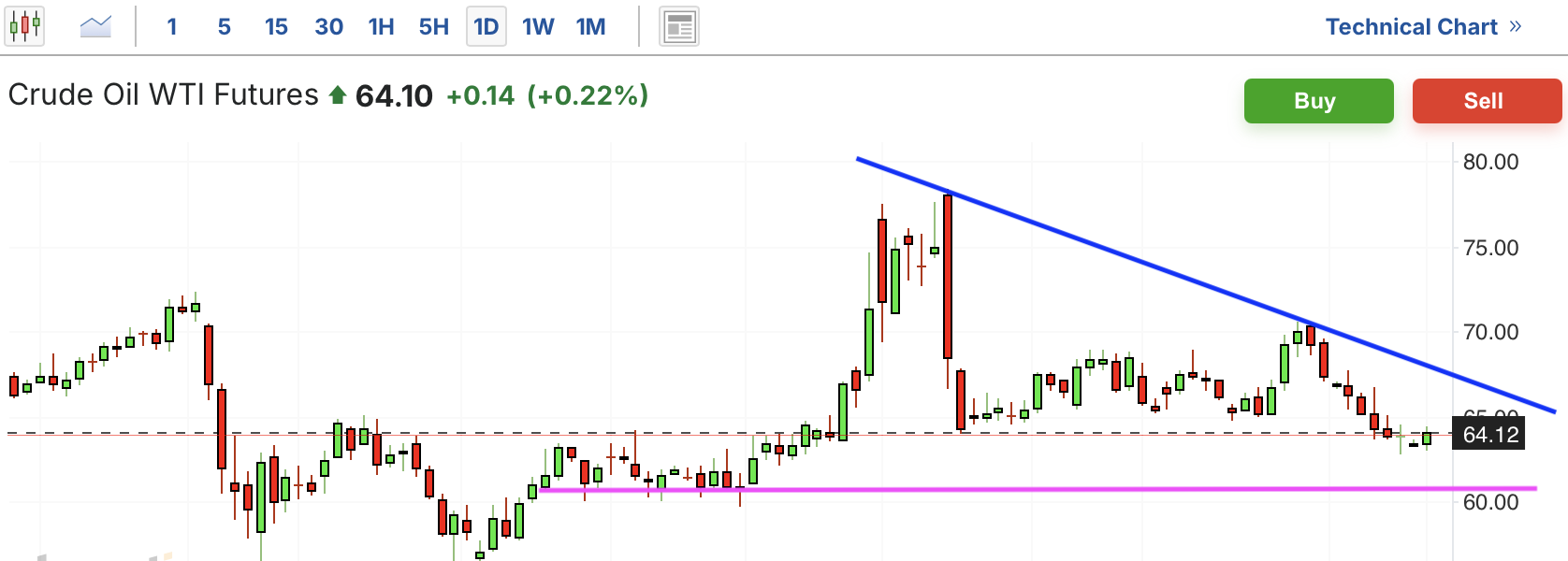Click the +0.14 price change value
The height and width of the screenshot is (561, 1568).
pos(480,95)
